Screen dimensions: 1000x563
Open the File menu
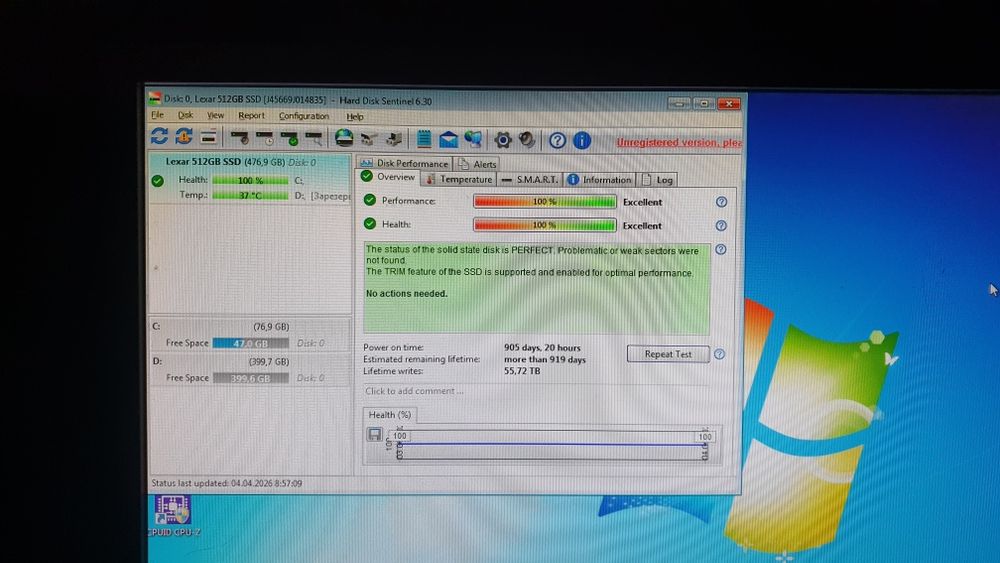click(x=157, y=115)
